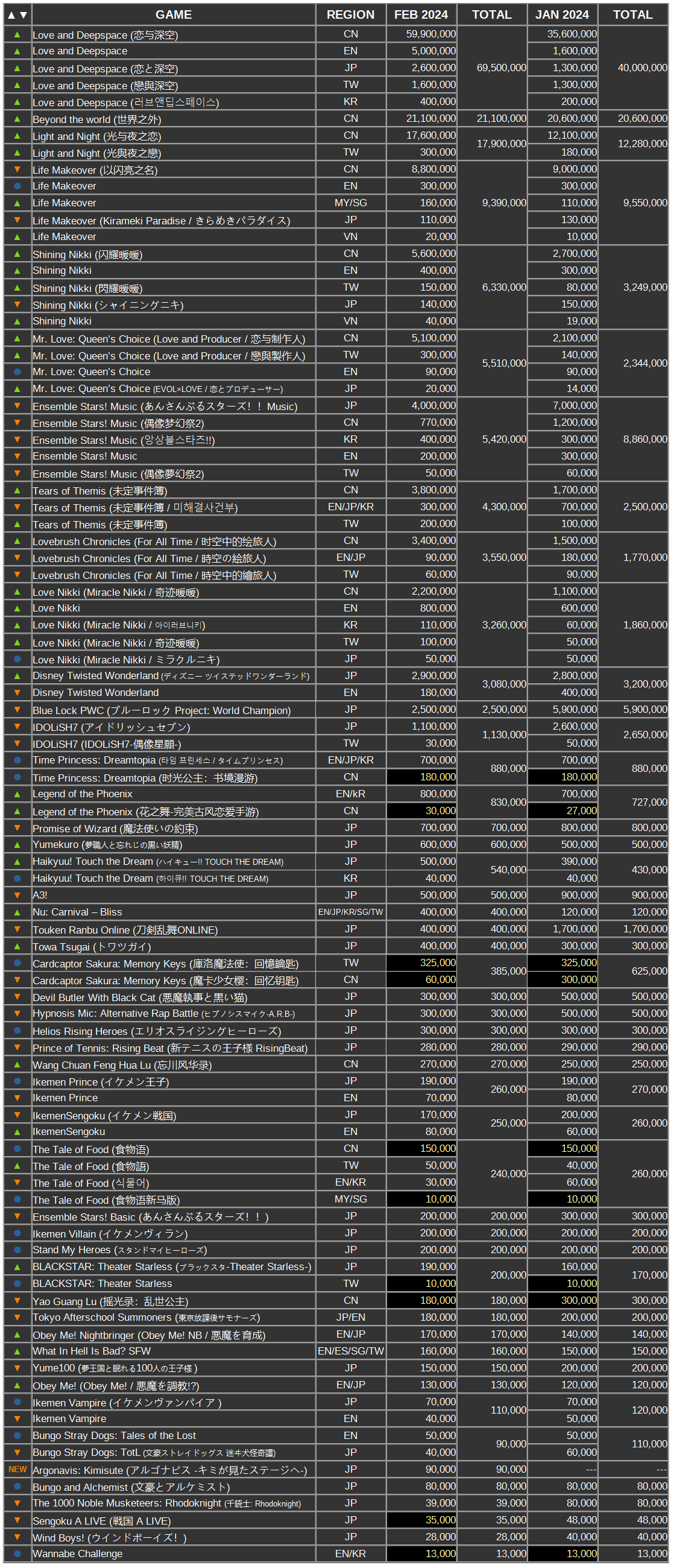Image resolution: width=674 pixels, height=1568 pixels.
Task: Click the orange down arrow beside Life Makeover (以闪亮之名)
Action: 17,169
